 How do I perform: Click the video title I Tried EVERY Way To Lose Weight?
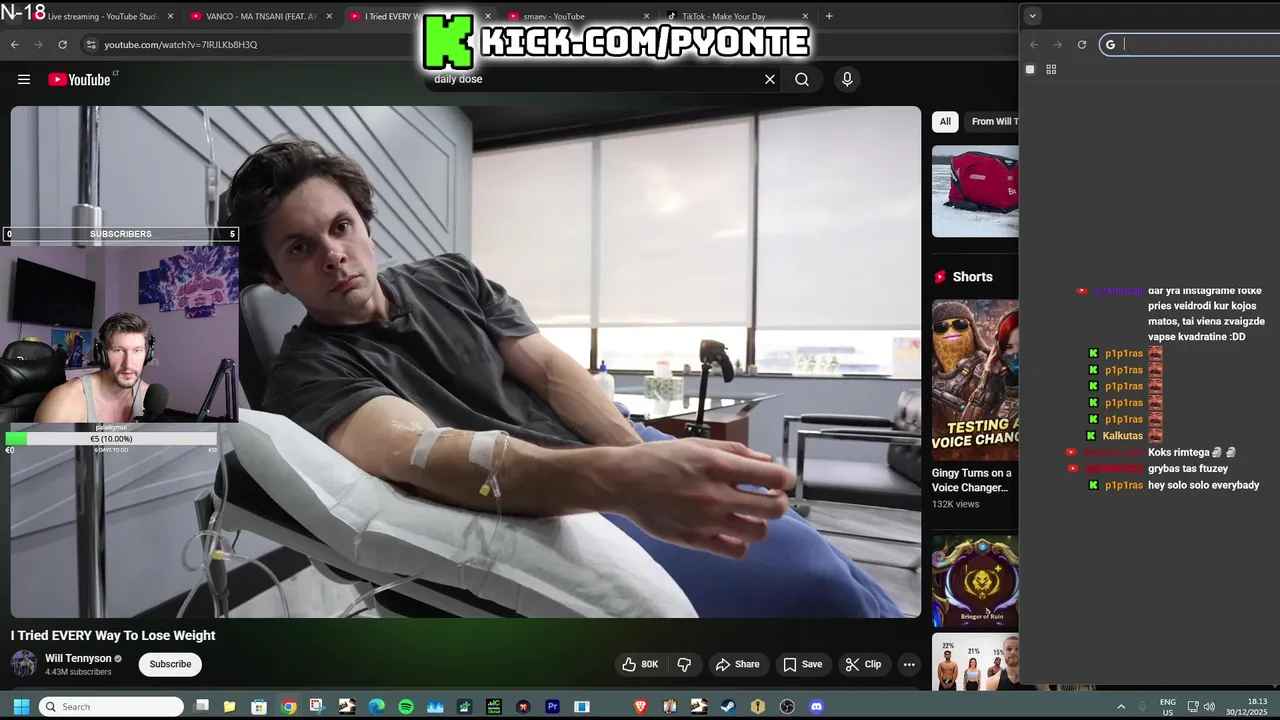click(x=113, y=635)
